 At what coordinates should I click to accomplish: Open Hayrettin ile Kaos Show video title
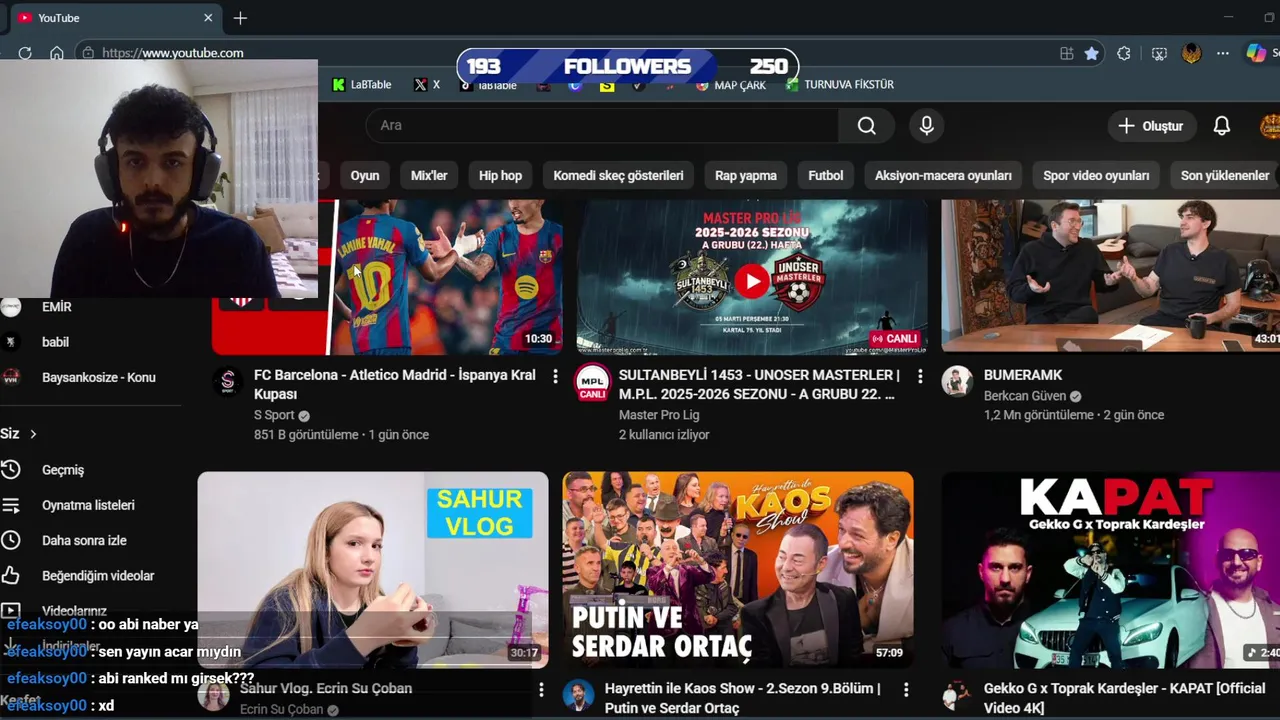click(x=743, y=698)
